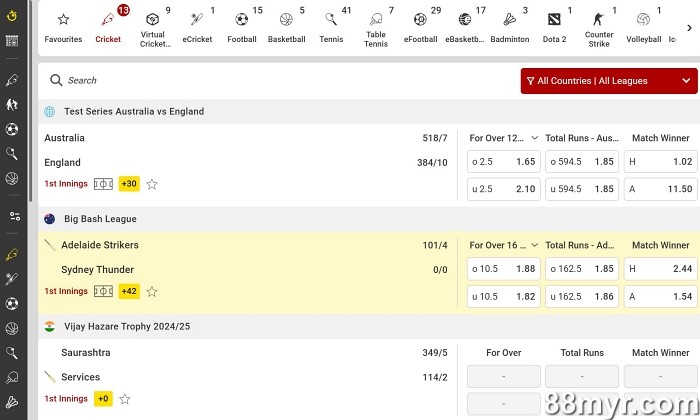Bet over 2.5 at 1.65 odds
700x420 pixels.
(x=504, y=162)
